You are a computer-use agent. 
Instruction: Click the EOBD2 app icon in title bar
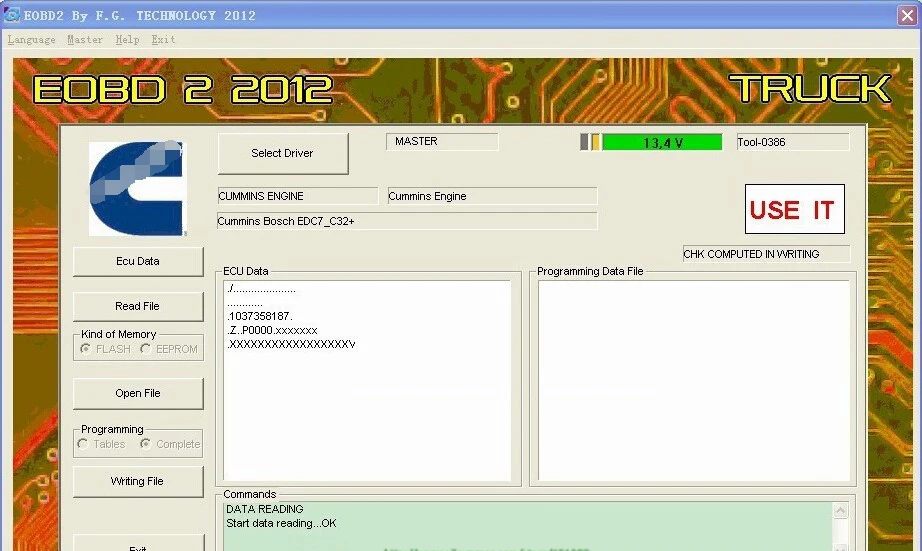point(11,15)
